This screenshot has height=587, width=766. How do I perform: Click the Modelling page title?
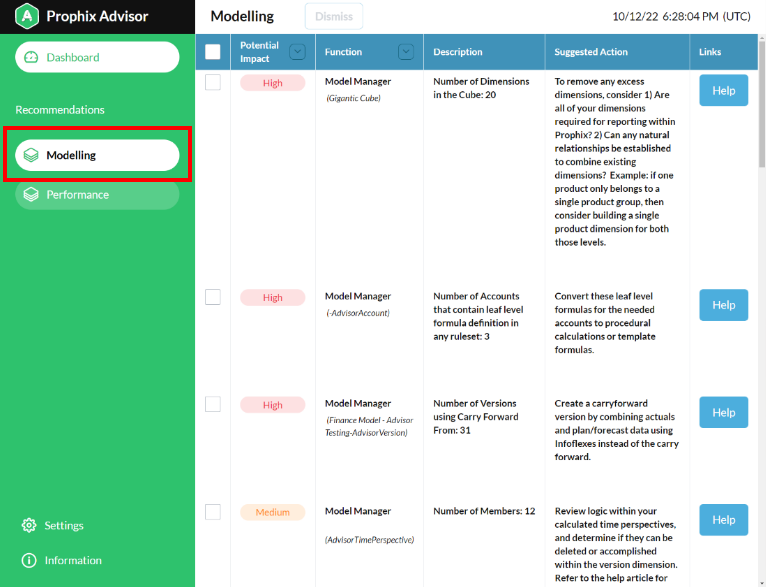tap(242, 17)
